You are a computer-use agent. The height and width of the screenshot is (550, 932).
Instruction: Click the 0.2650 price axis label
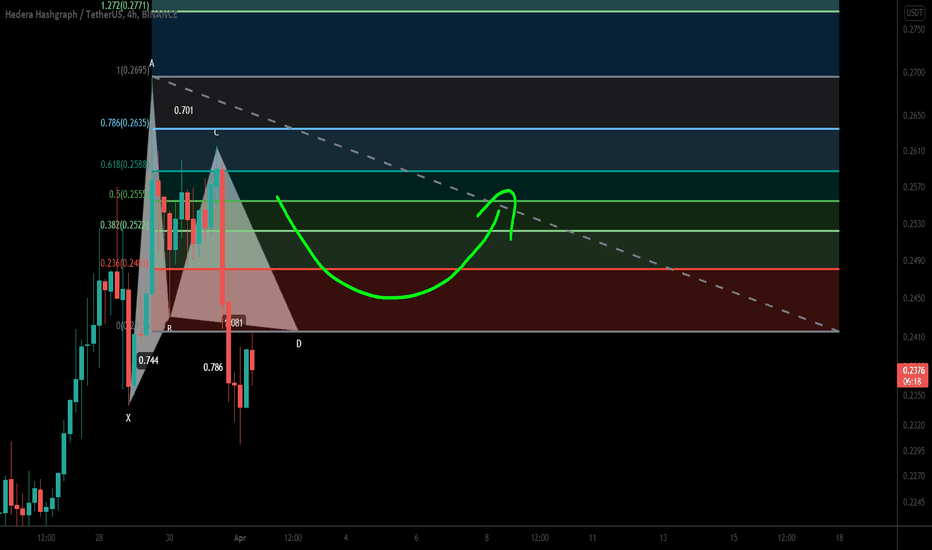pyautogui.click(x=914, y=115)
